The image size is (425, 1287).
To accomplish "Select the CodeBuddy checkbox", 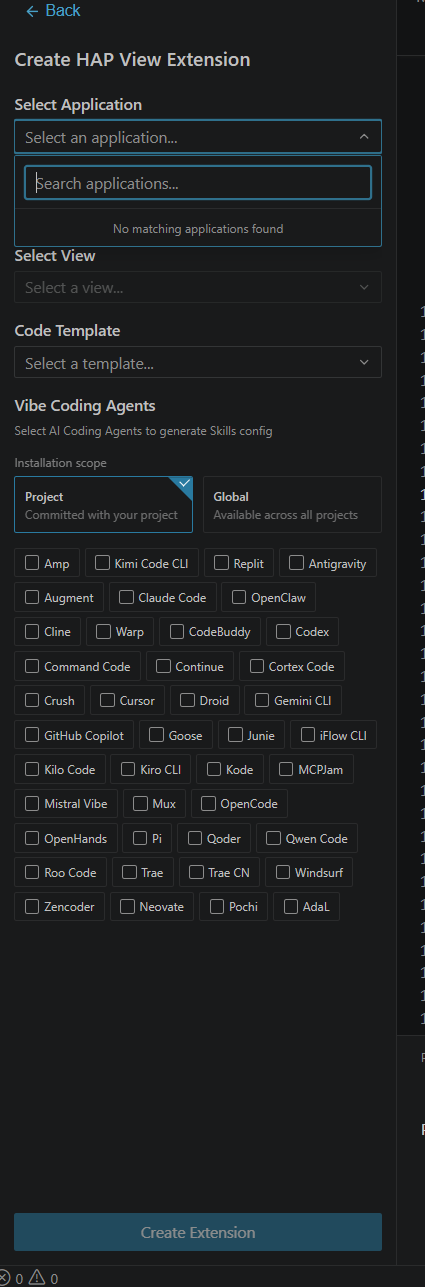I will [178, 631].
